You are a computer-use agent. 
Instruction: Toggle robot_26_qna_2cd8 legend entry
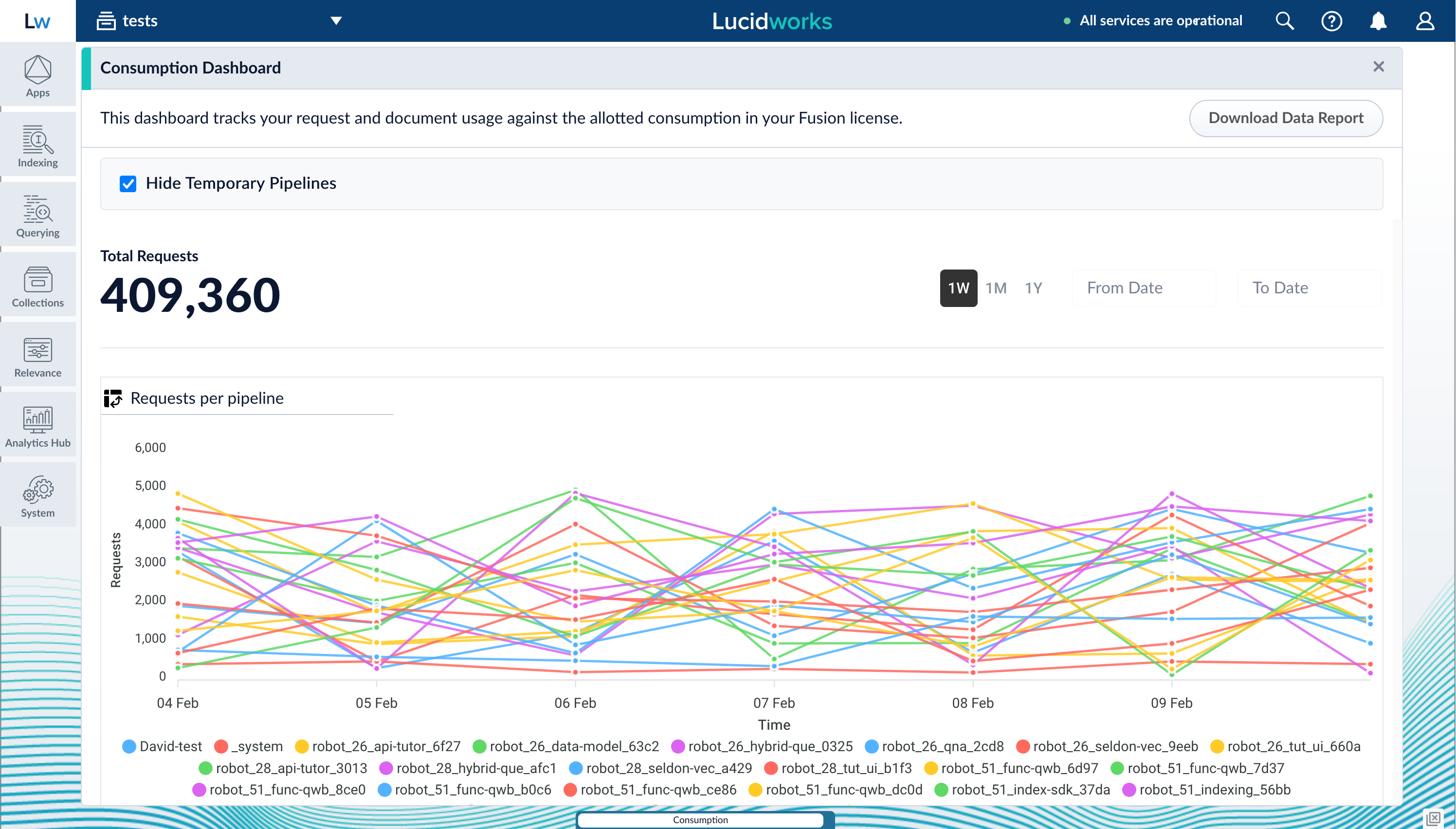click(x=934, y=746)
